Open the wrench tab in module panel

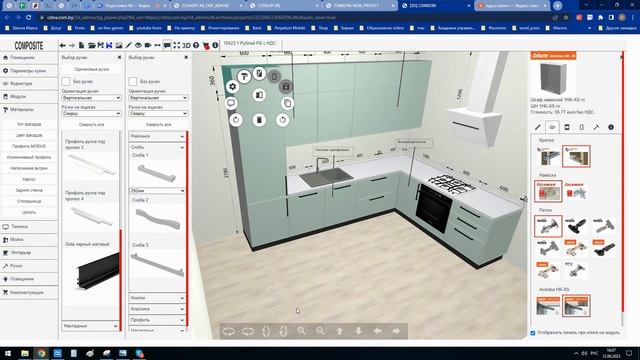click(x=596, y=127)
